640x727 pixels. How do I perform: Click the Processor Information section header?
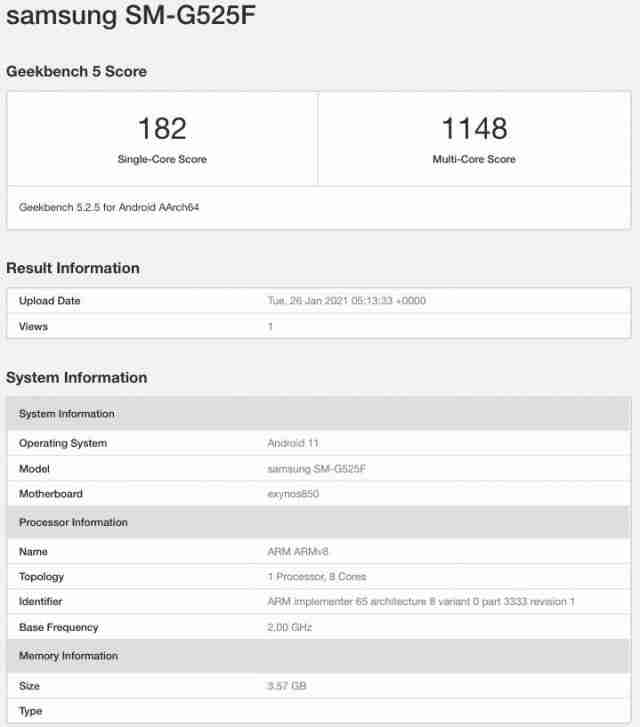319,522
